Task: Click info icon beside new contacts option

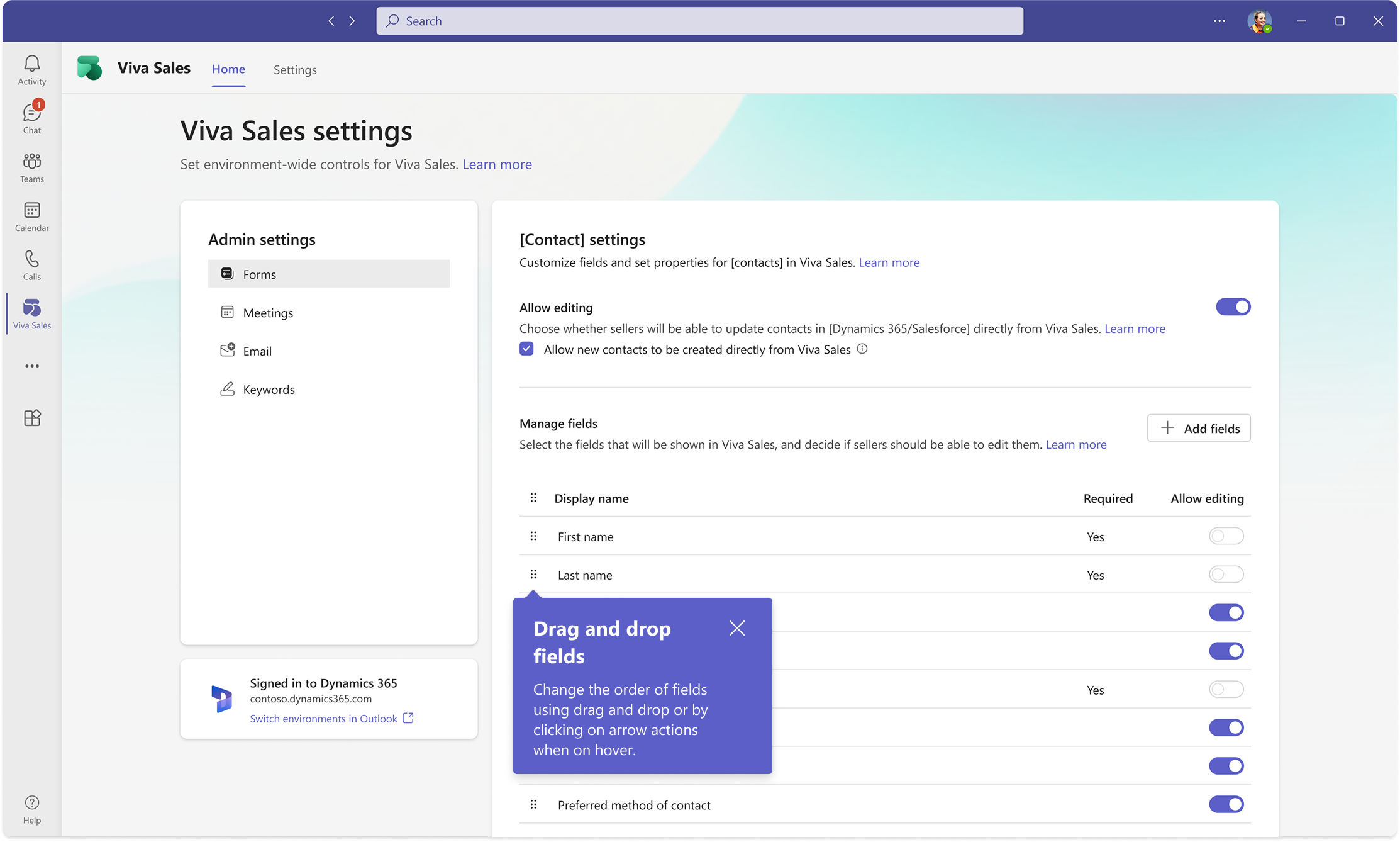Action: (x=862, y=349)
